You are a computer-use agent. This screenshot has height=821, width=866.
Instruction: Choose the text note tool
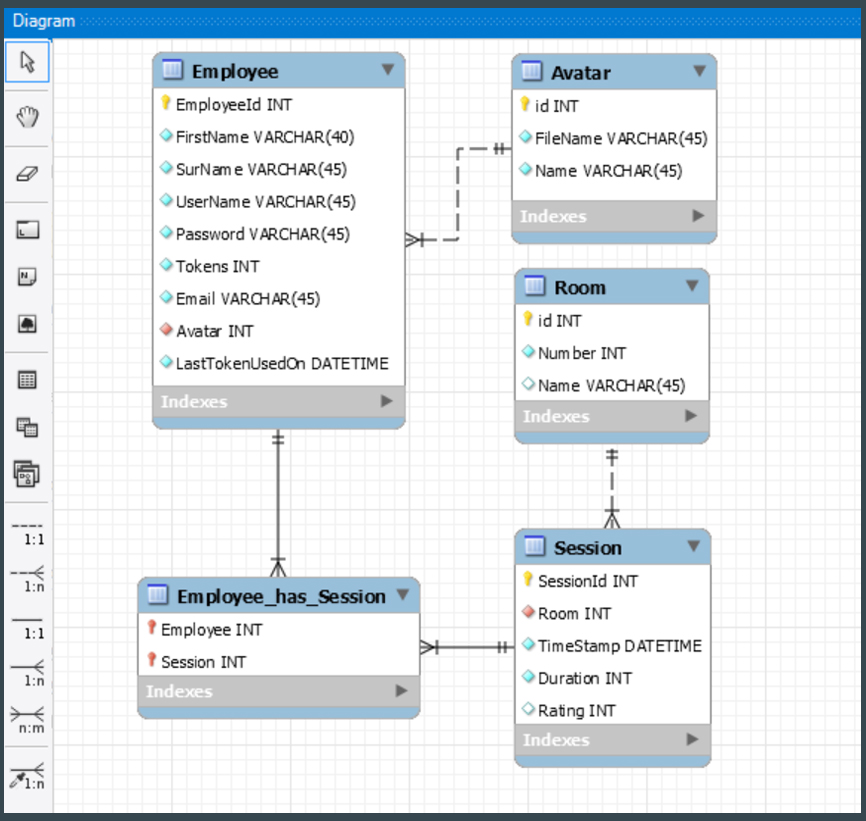coord(27,276)
